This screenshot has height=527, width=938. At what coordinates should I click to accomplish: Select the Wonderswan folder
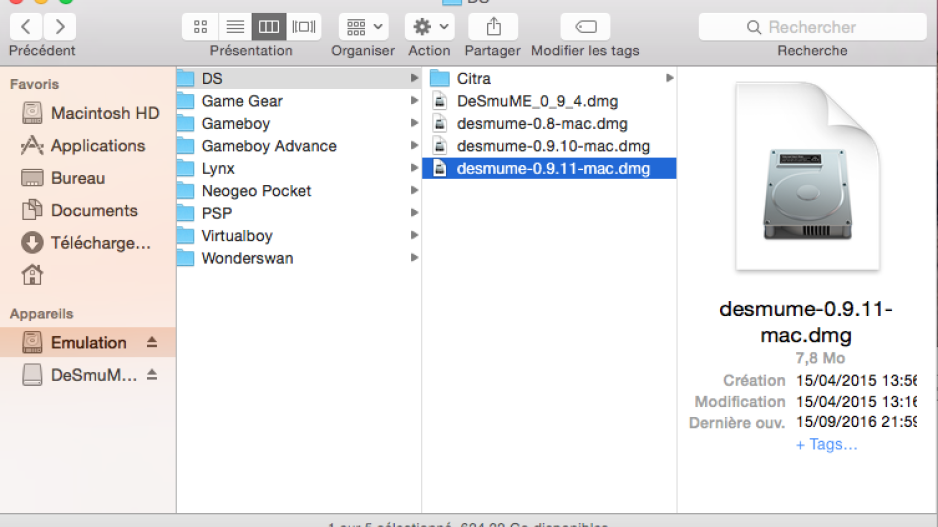(299, 258)
